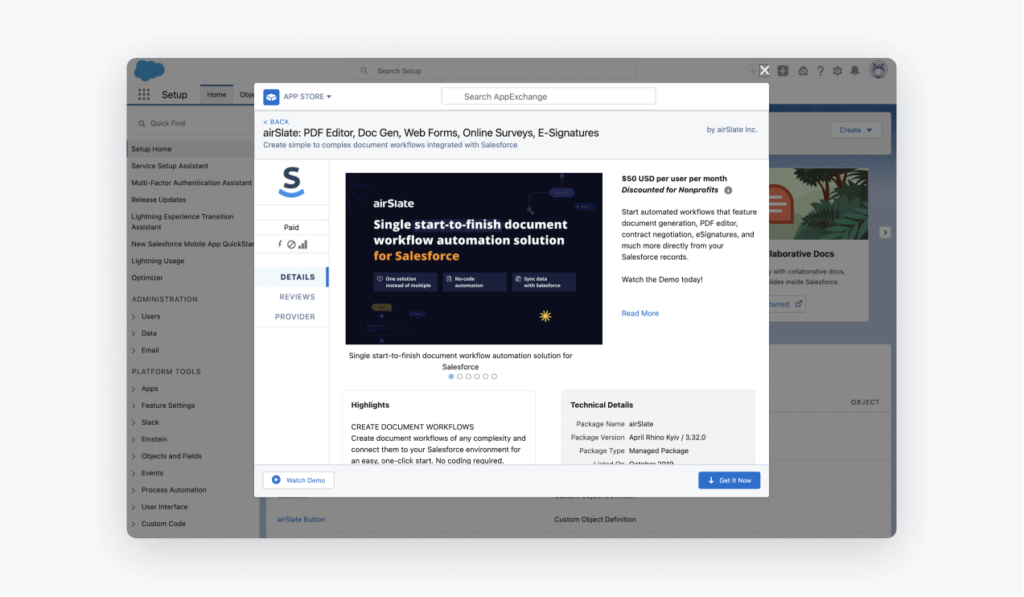Click the Help question mark icon
1024x597 pixels.
pyautogui.click(x=820, y=71)
